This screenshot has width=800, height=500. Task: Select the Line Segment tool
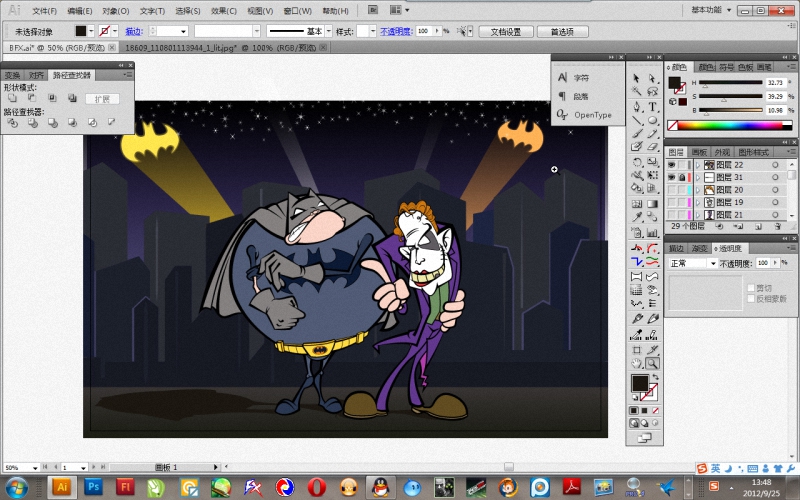[x=636, y=120]
